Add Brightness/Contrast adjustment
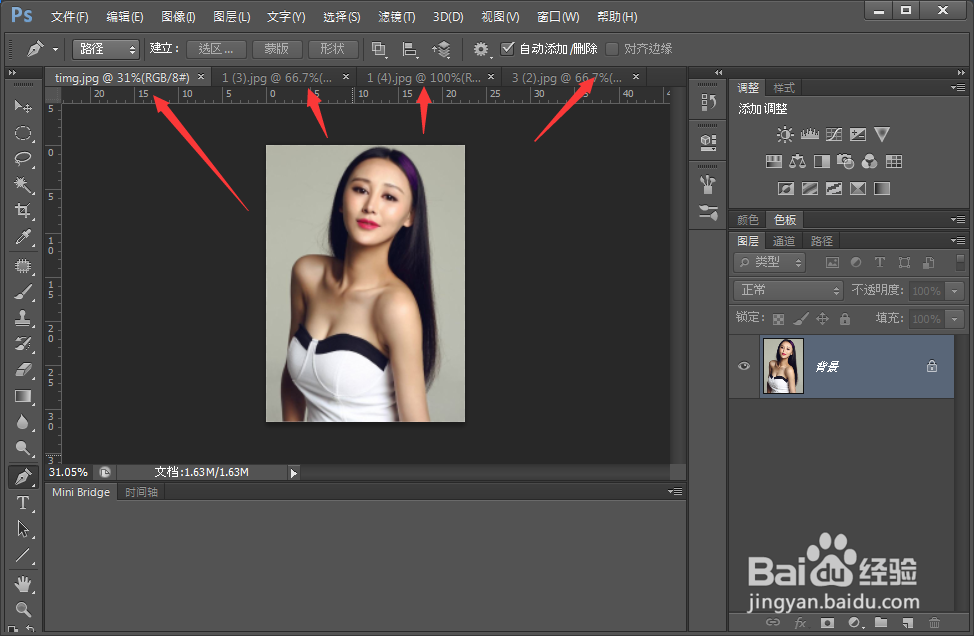The width and height of the screenshot is (974, 636). click(785, 134)
